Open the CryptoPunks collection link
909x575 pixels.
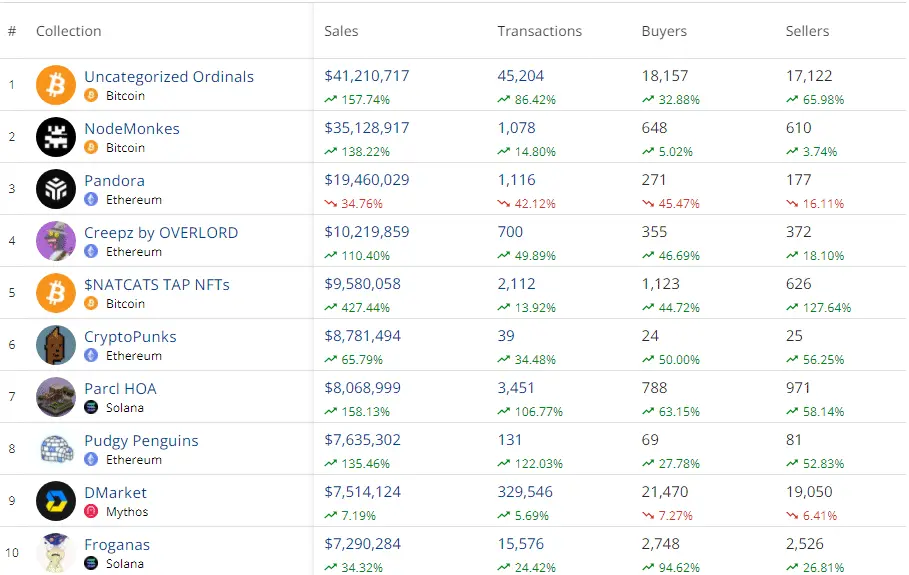pos(130,337)
